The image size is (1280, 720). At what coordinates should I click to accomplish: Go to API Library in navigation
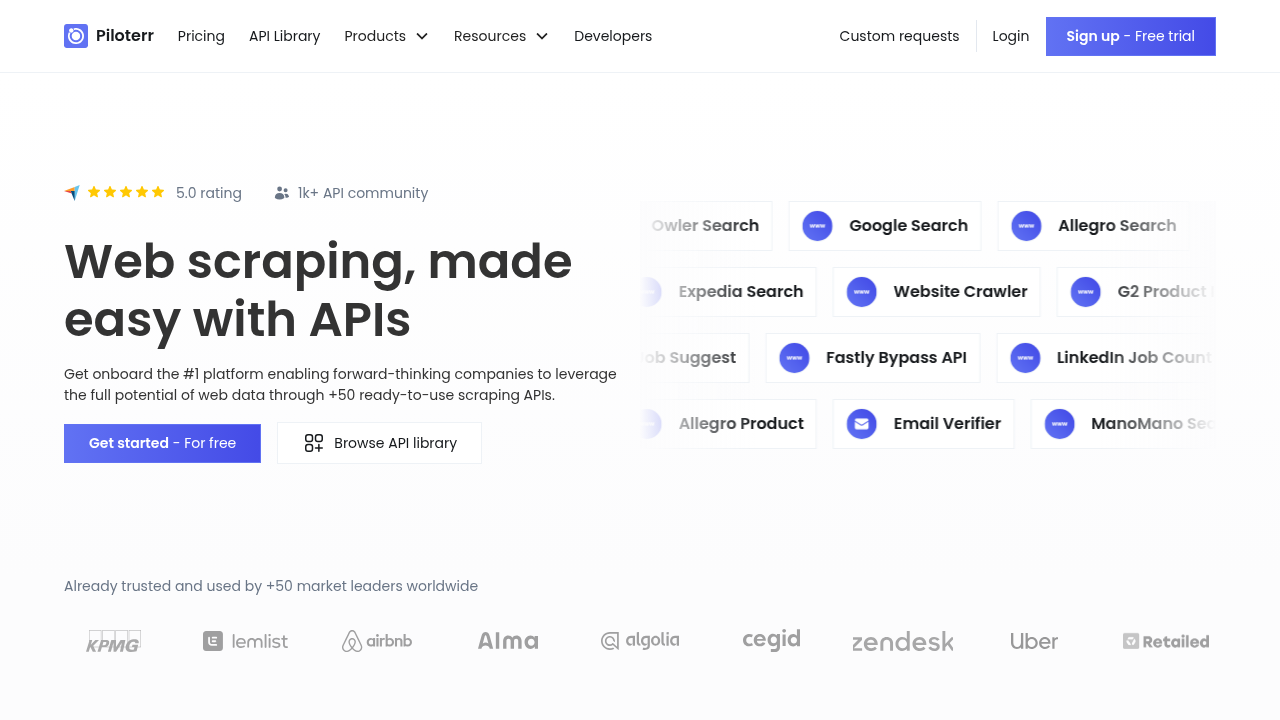coord(284,36)
